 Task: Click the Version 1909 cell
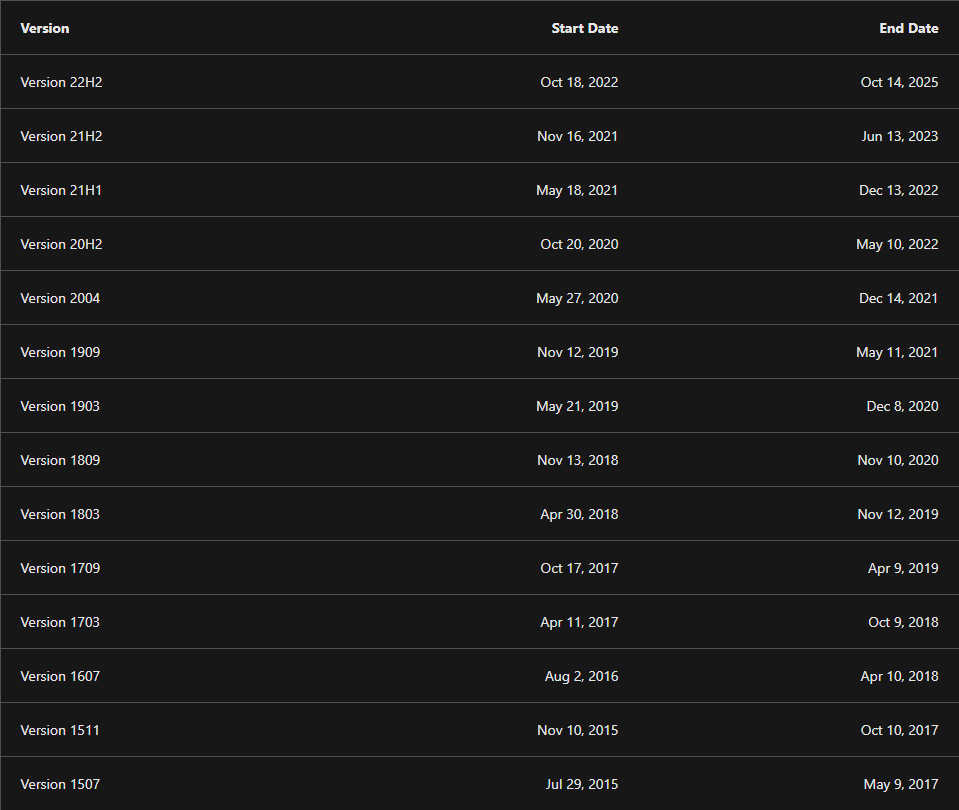[60, 352]
